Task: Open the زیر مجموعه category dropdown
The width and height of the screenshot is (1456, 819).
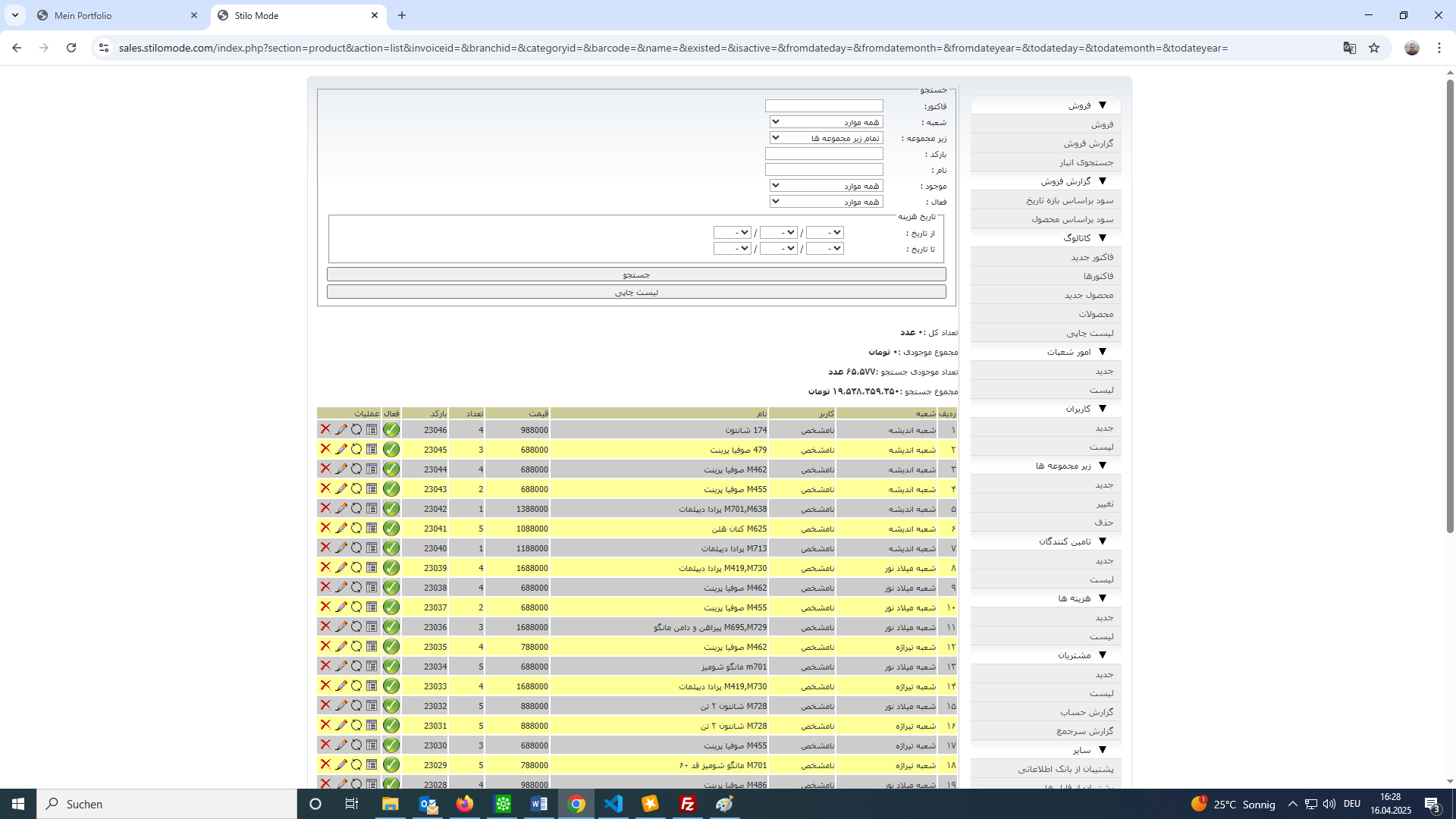Action: pos(825,138)
